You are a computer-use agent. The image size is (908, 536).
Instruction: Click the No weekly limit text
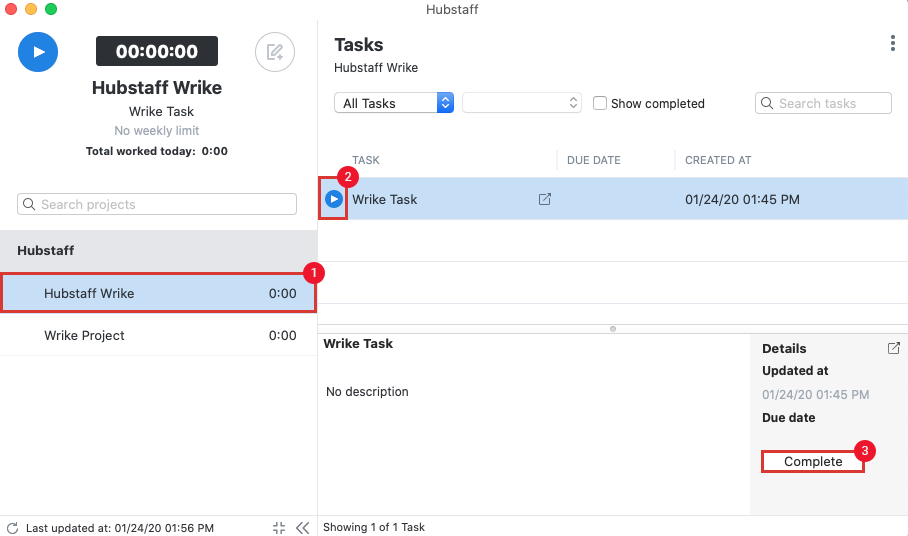point(156,131)
